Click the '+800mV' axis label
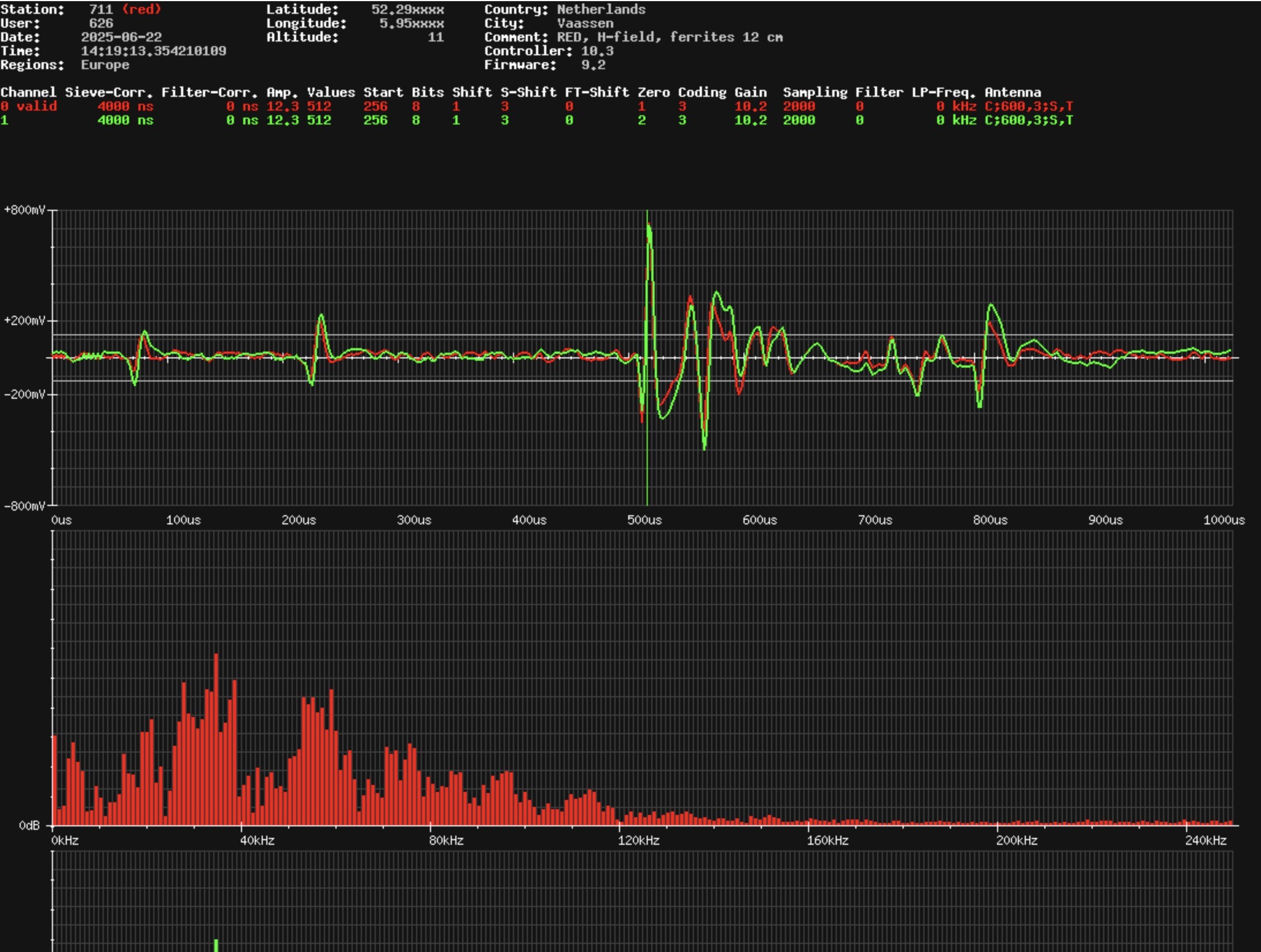Screen dimensions: 1261x952 pyautogui.click(x=24, y=210)
